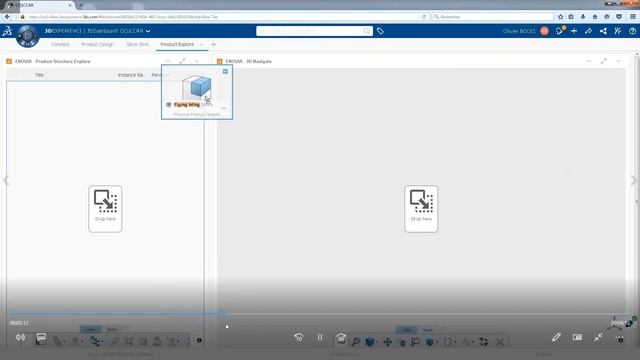Click the blue cube view icon in 3D toolbar
This screenshot has width=640, height=360.
tap(370, 342)
